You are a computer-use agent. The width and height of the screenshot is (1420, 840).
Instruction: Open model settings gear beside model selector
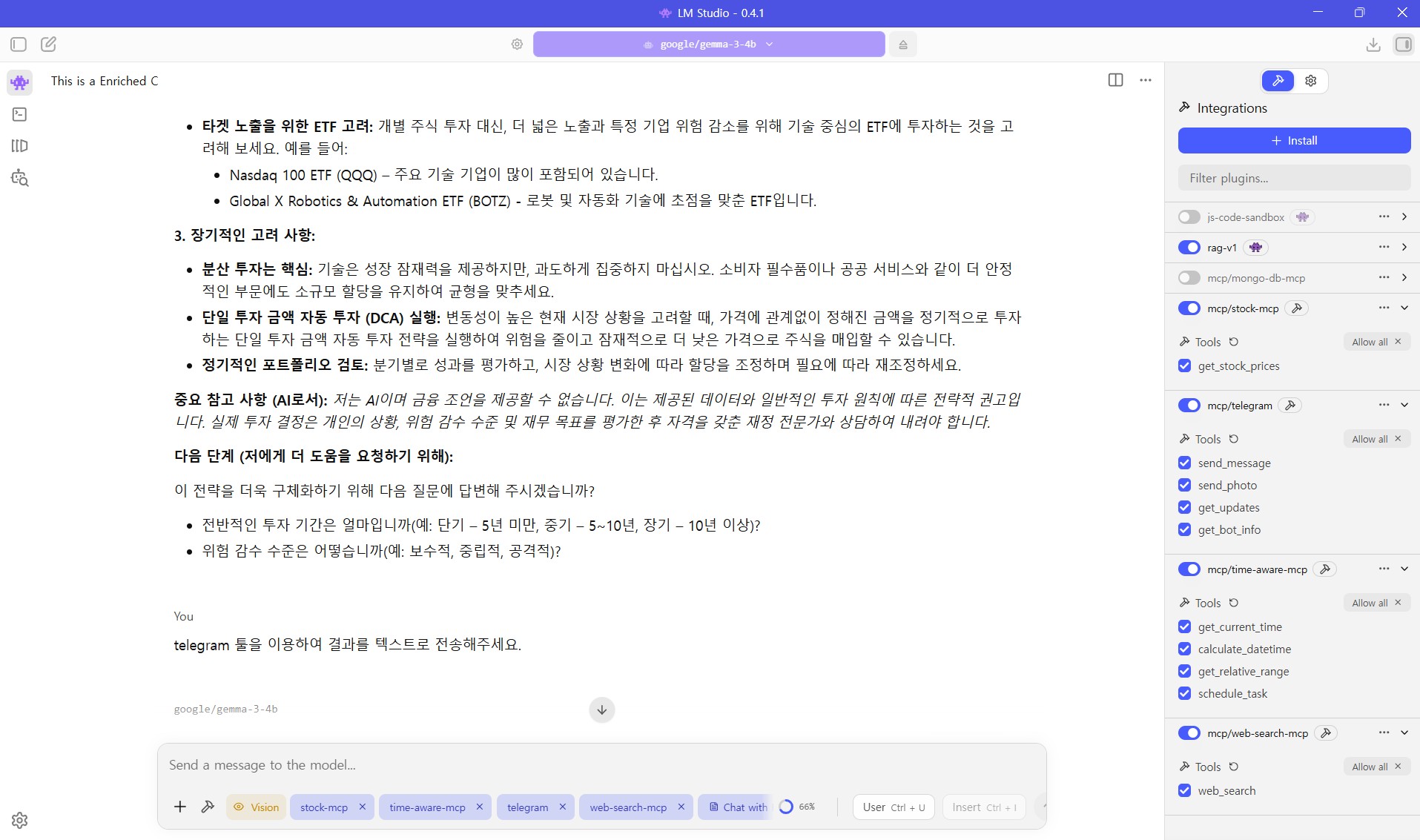click(517, 44)
